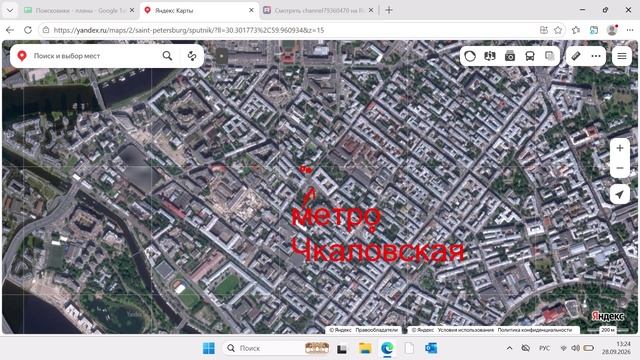640x360 pixels.
Task: Close the Google Sheets tab
Action: pos(132,10)
